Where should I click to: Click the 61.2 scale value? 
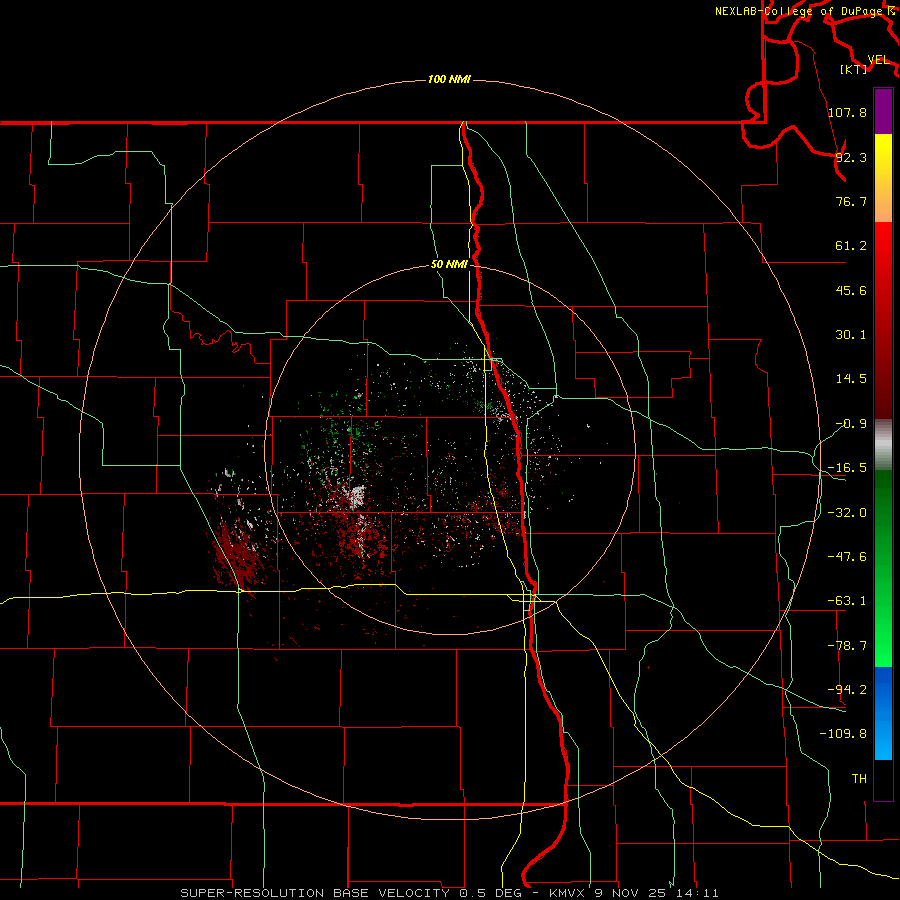coord(851,246)
